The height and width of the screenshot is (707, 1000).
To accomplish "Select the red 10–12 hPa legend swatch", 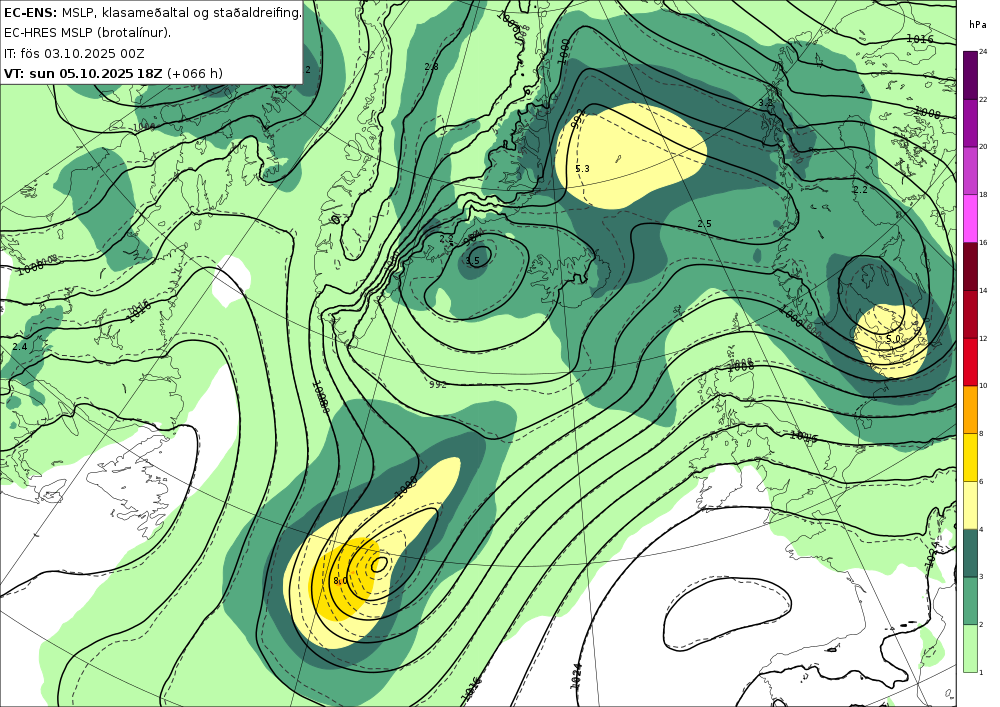I will [970, 361].
